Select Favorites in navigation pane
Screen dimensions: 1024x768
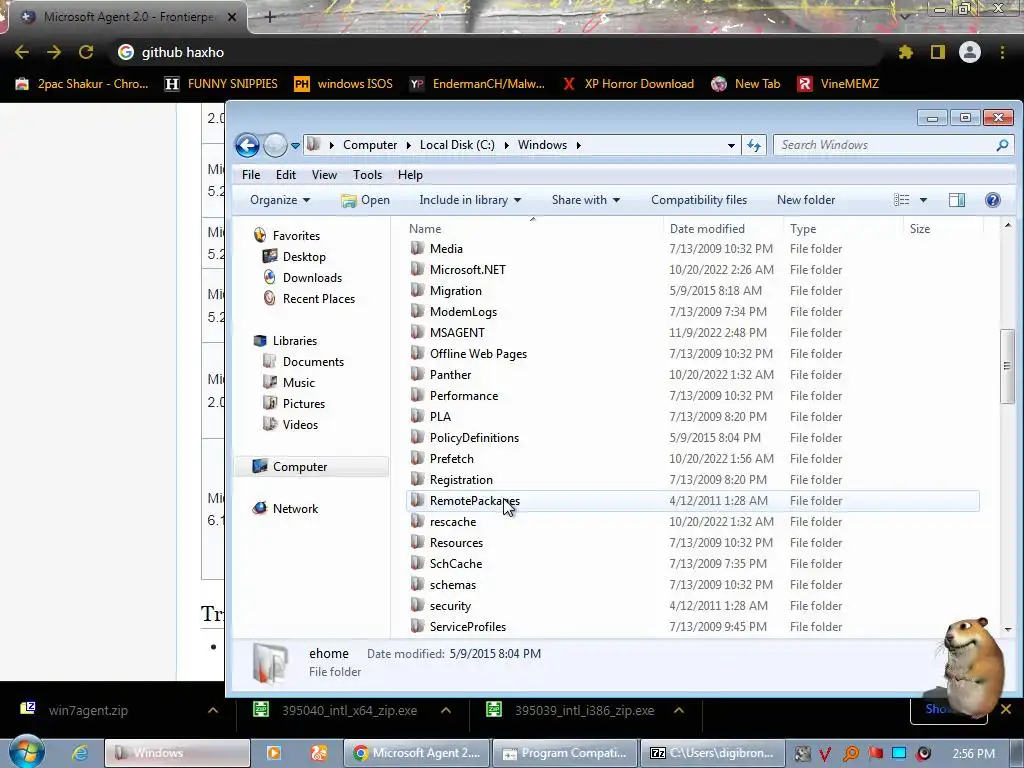[296, 236]
